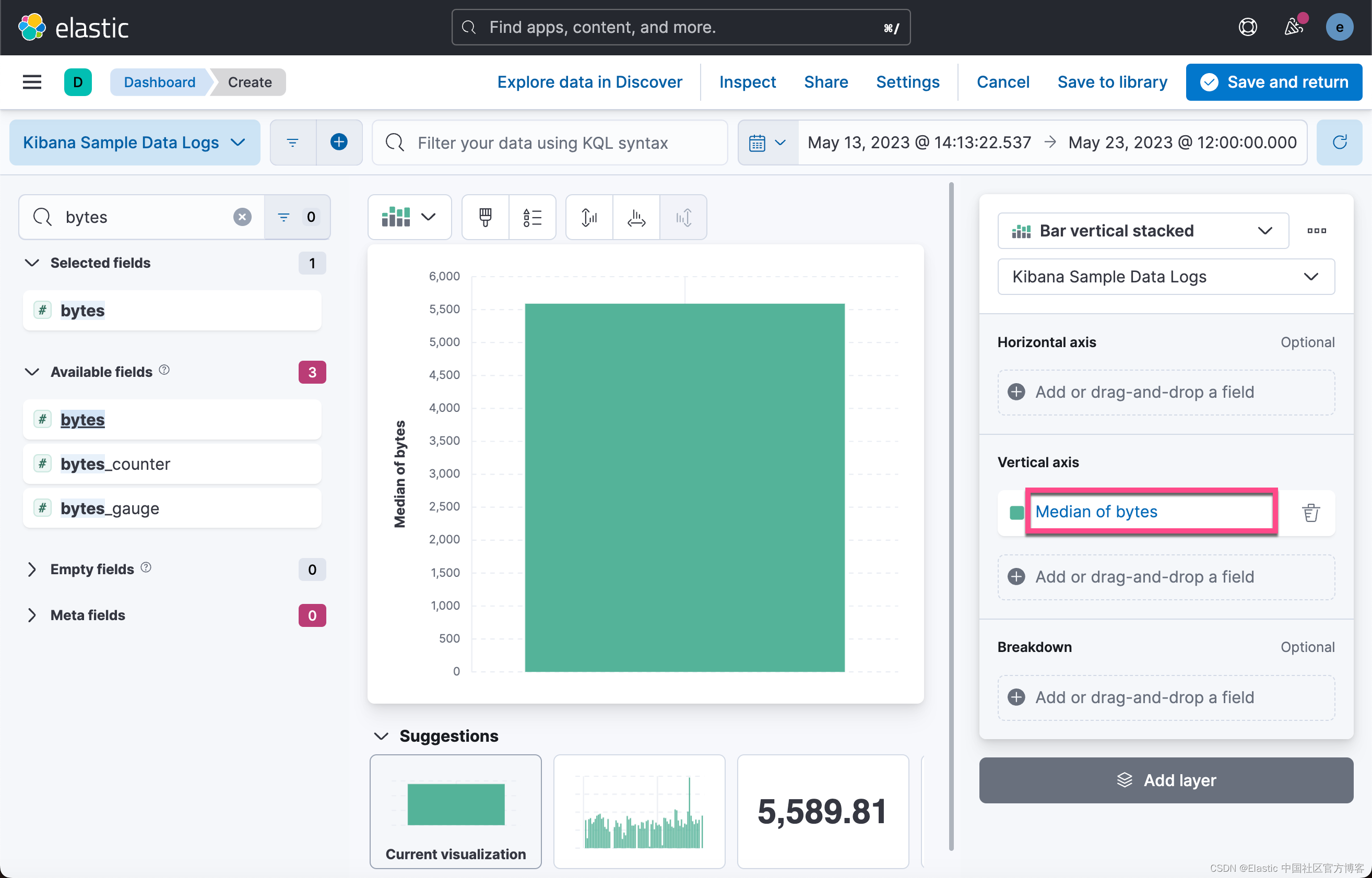Open the newsfeed notifications icon
The image size is (1372, 878).
click(x=1293, y=27)
